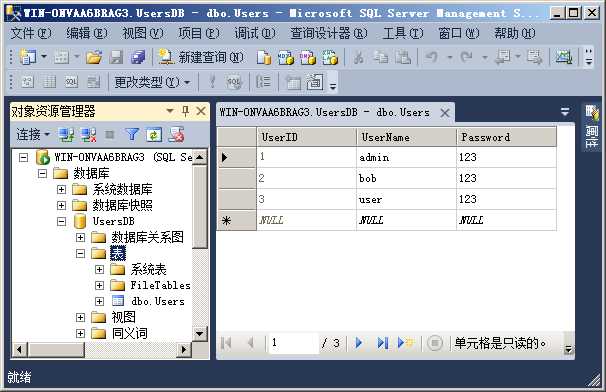
Task: Show the SQL pane icon
Action: pyautogui.click(x=71, y=82)
